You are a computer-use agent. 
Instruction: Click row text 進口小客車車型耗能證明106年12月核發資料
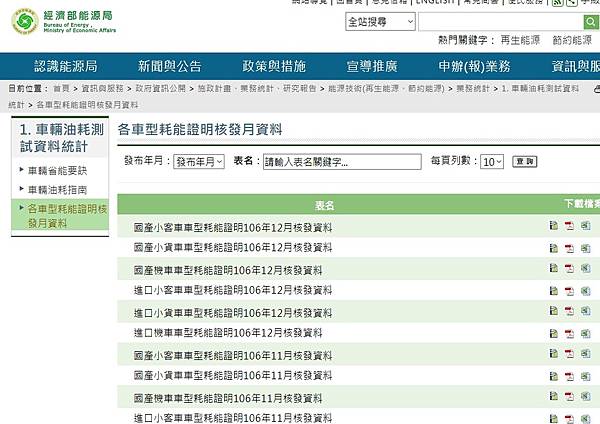click(x=233, y=290)
